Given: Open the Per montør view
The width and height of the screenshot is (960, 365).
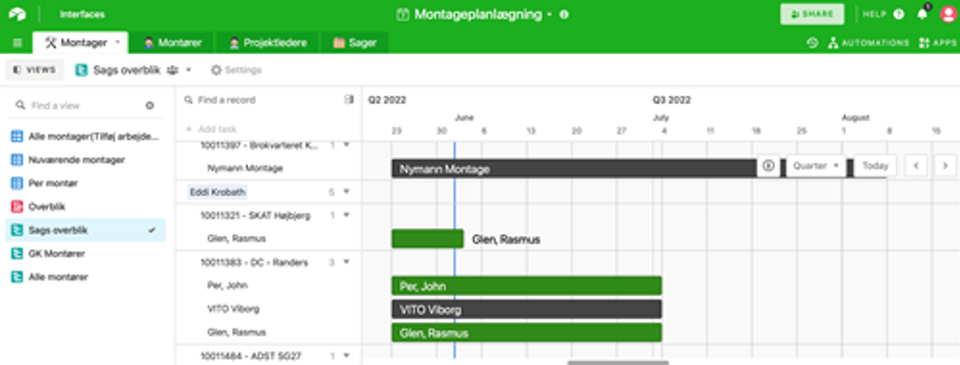Looking at the screenshot, I should coord(86,183).
